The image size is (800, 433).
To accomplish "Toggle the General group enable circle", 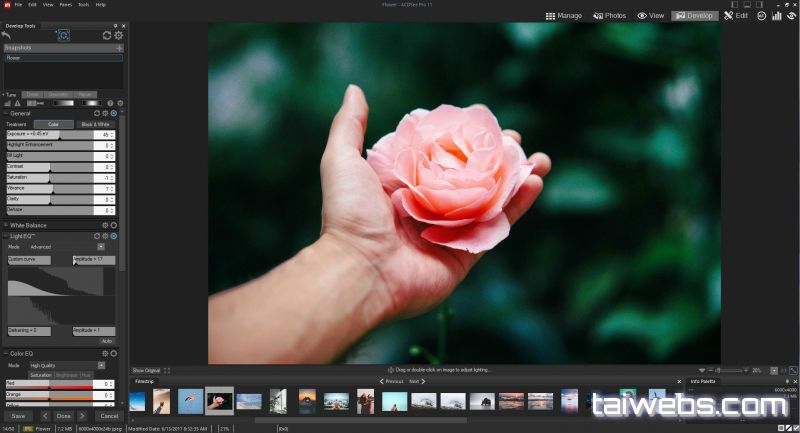I will click(x=114, y=113).
